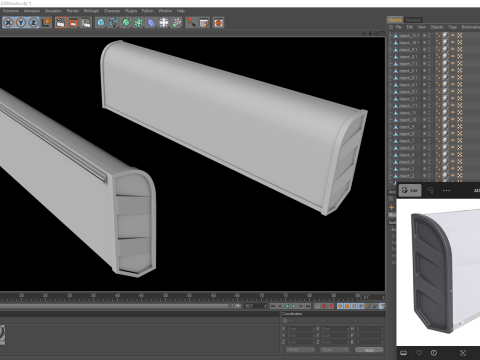Viewport: 480px width, 360px height.
Task: Open the particle emitter icon
Action: click(x=177, y=23)
